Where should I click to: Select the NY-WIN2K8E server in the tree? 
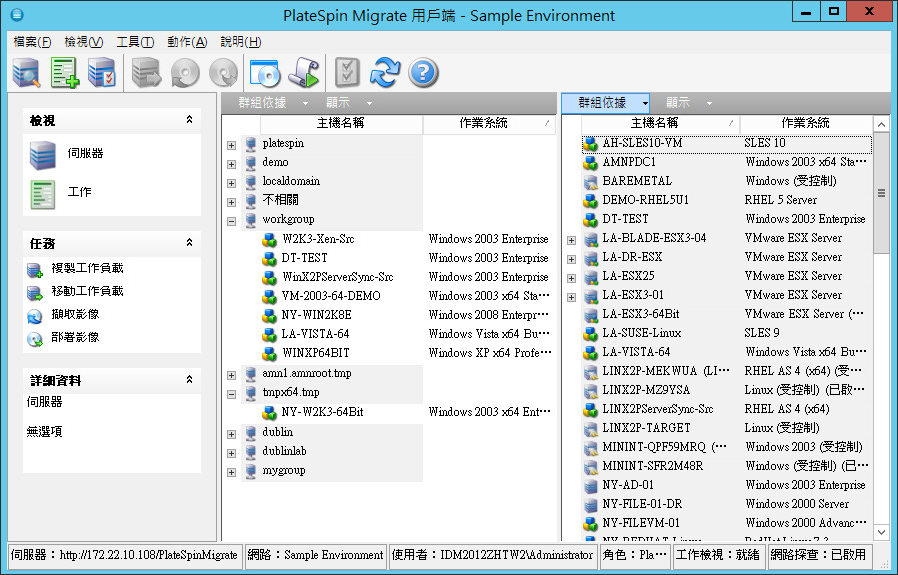[316, 315]
